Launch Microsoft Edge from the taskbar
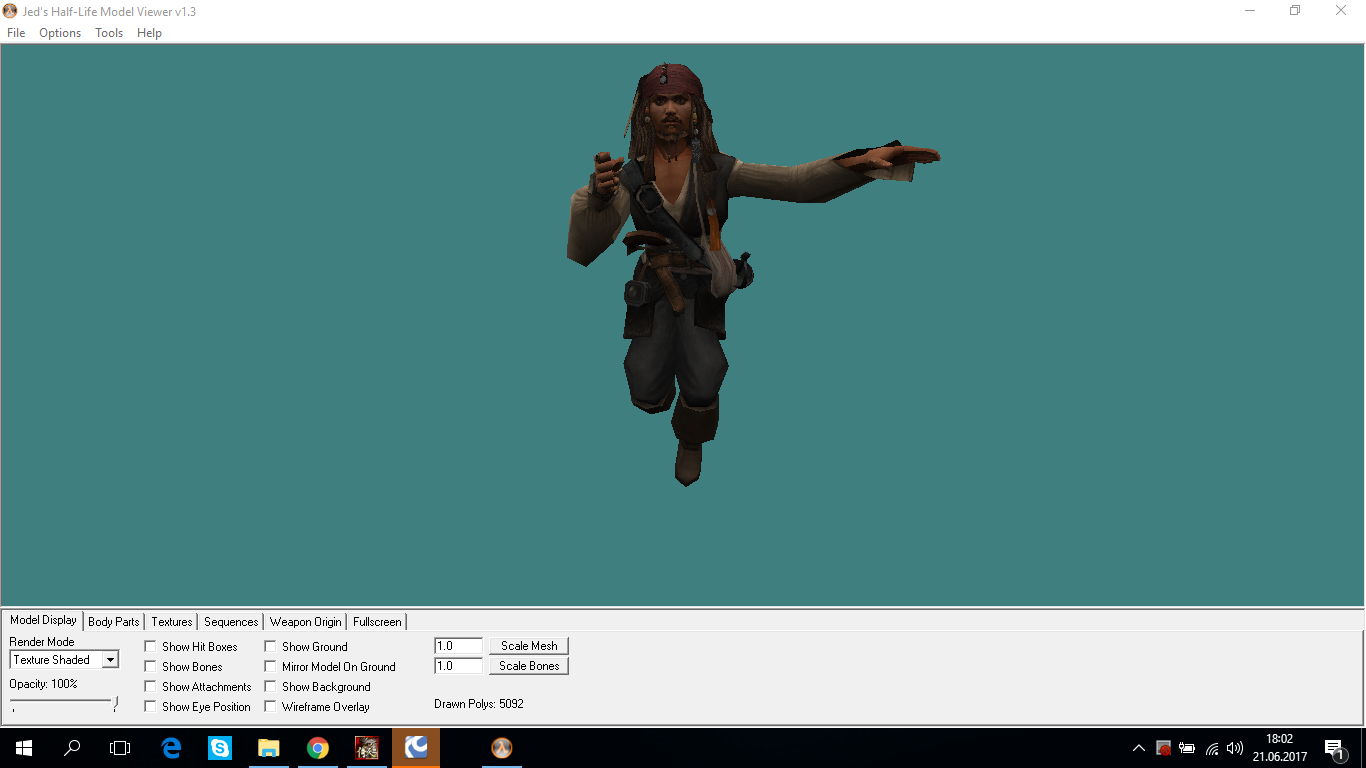The image size is (1366, 768). 171,747
